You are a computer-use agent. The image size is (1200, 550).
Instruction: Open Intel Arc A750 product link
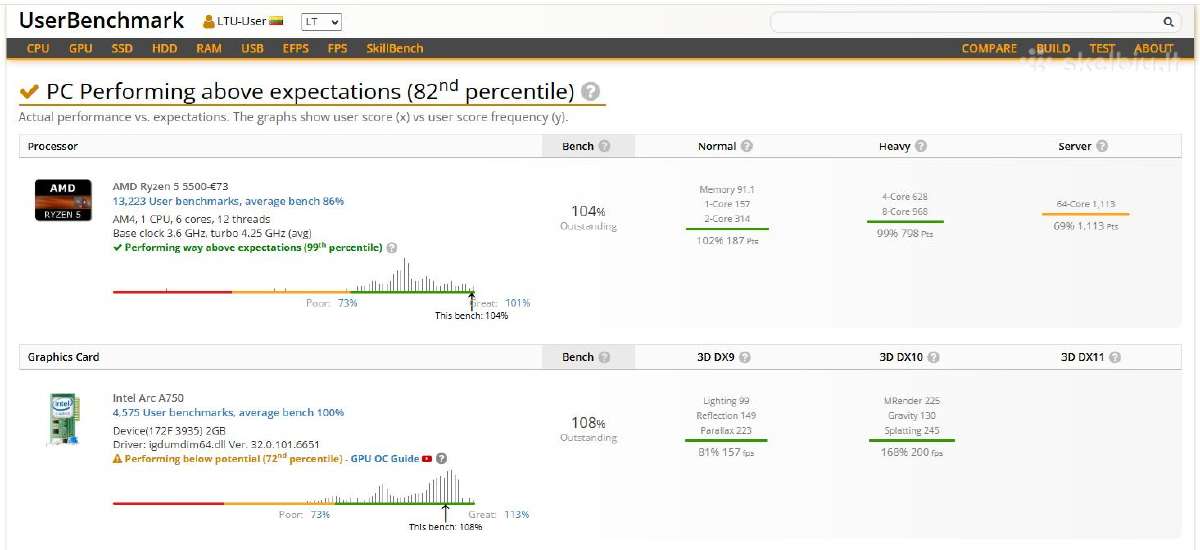click(x=148, y=398)
